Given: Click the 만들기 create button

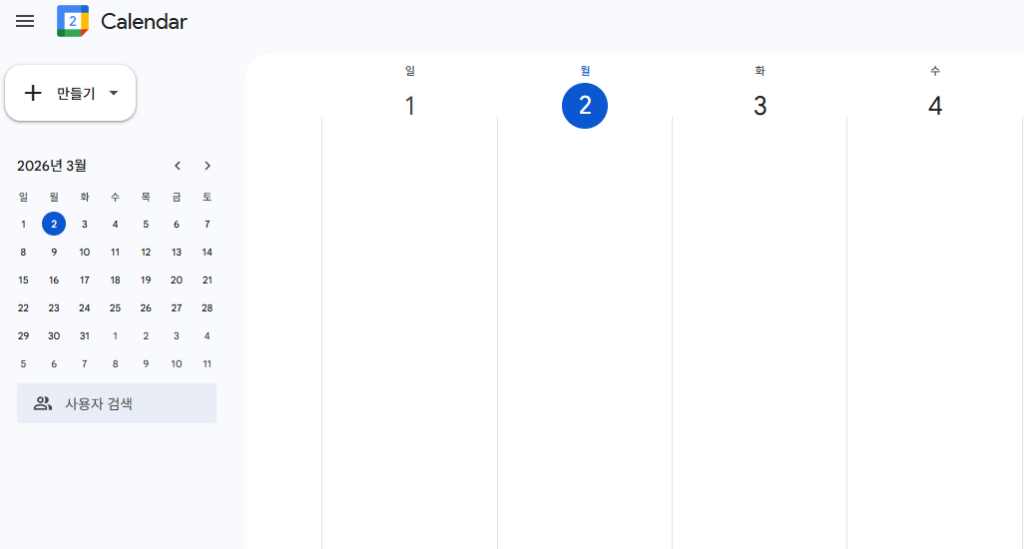Looking at the screenshot, I should (x=70, y=93).
